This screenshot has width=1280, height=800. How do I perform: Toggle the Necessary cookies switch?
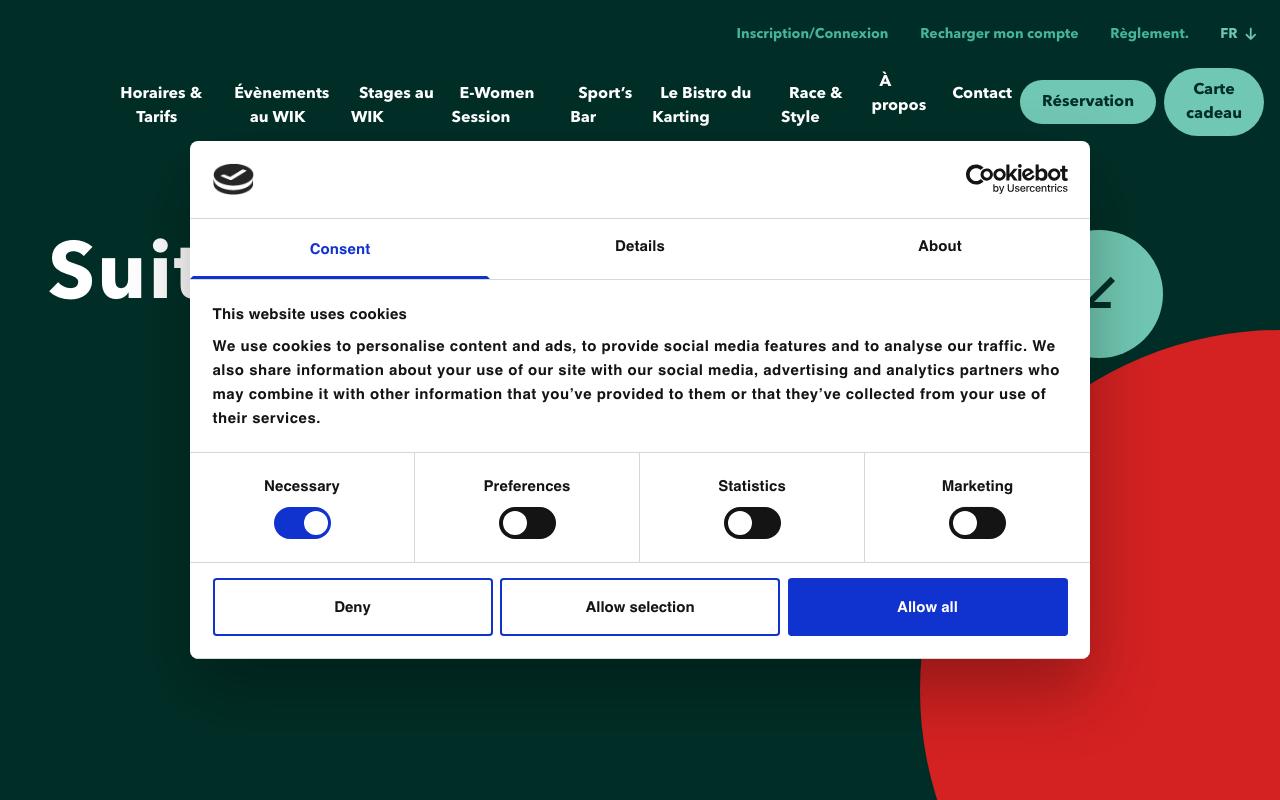pyautogui.click(x=302, y=523)
